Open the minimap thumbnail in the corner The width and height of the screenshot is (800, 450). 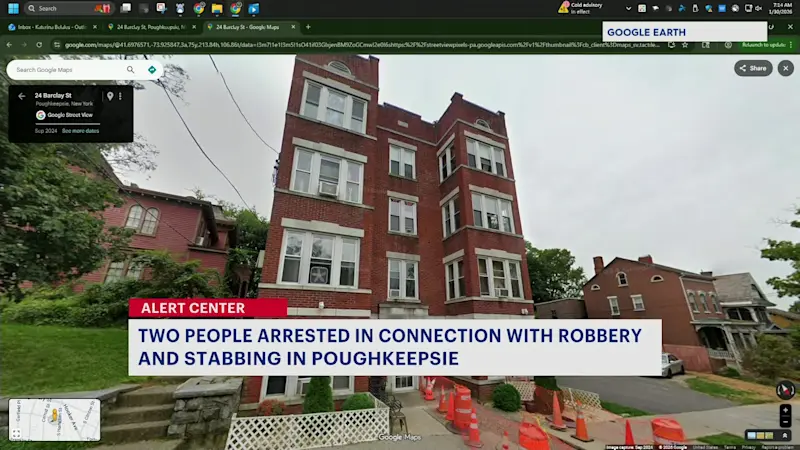(55, 419)
